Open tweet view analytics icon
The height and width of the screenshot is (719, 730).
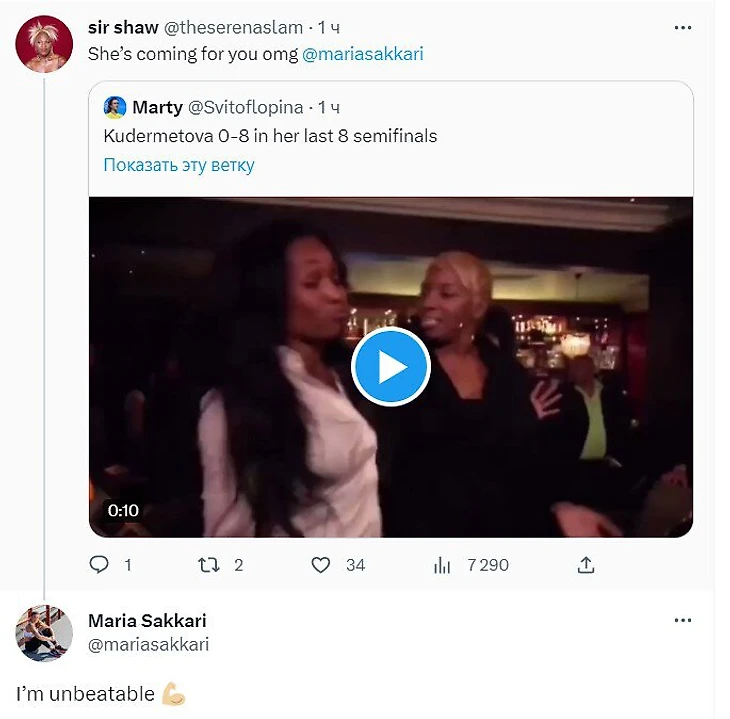(x=442, y=565)
